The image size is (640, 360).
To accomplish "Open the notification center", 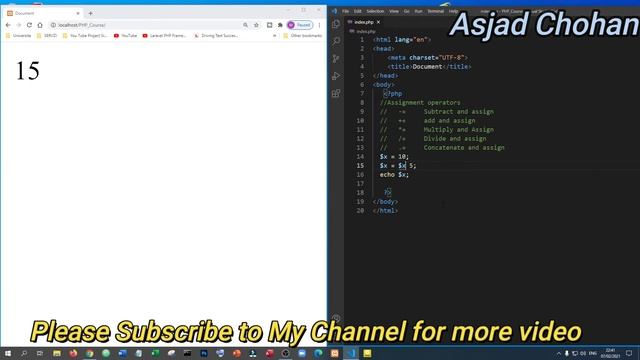I will click(629, 353).
